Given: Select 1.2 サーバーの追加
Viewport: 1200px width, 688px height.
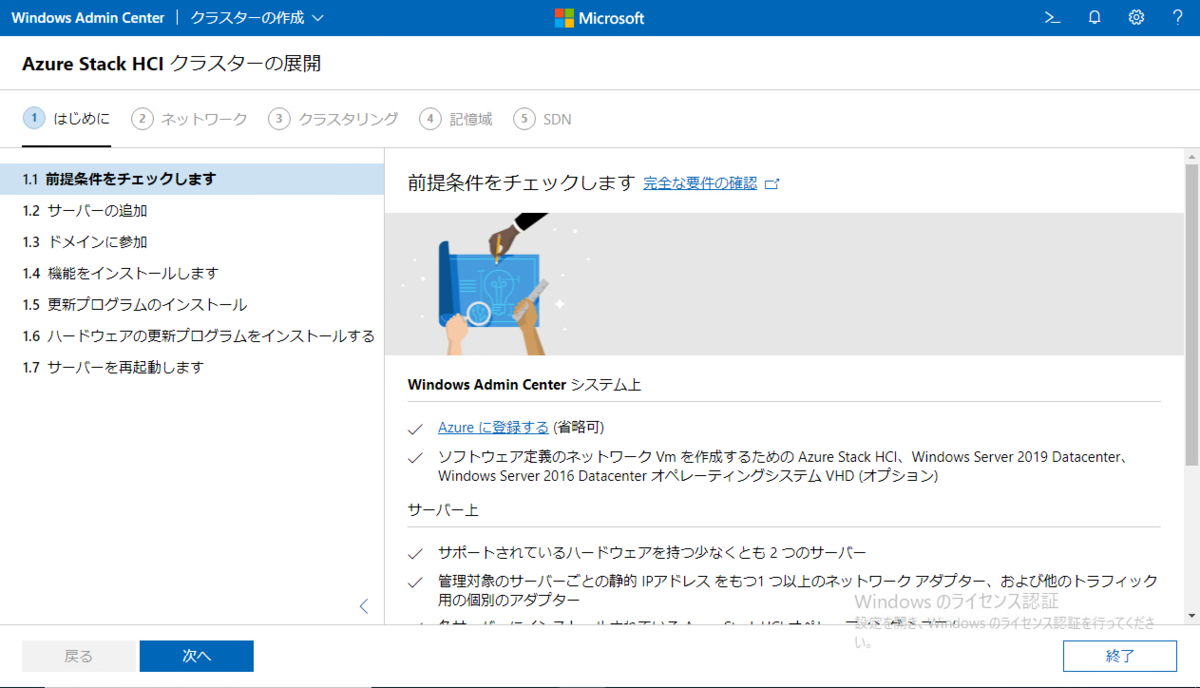Looking at the screenshot, I should [192, 210].
